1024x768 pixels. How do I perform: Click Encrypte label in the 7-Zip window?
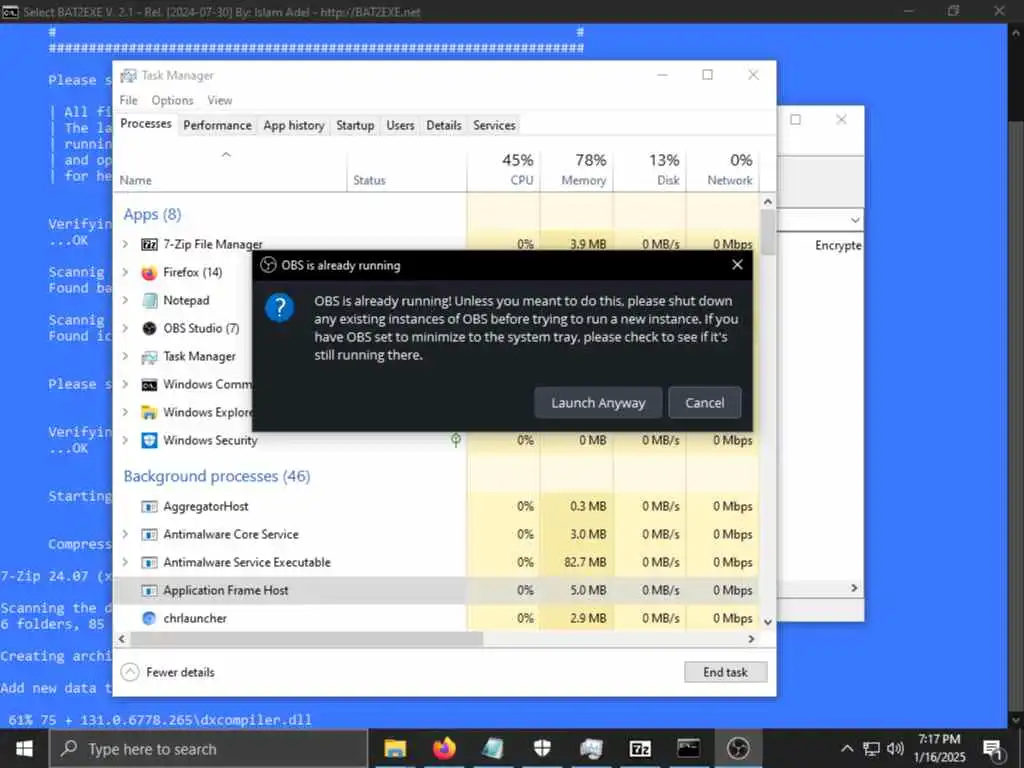pyautogui.click(x=838, y=246)
